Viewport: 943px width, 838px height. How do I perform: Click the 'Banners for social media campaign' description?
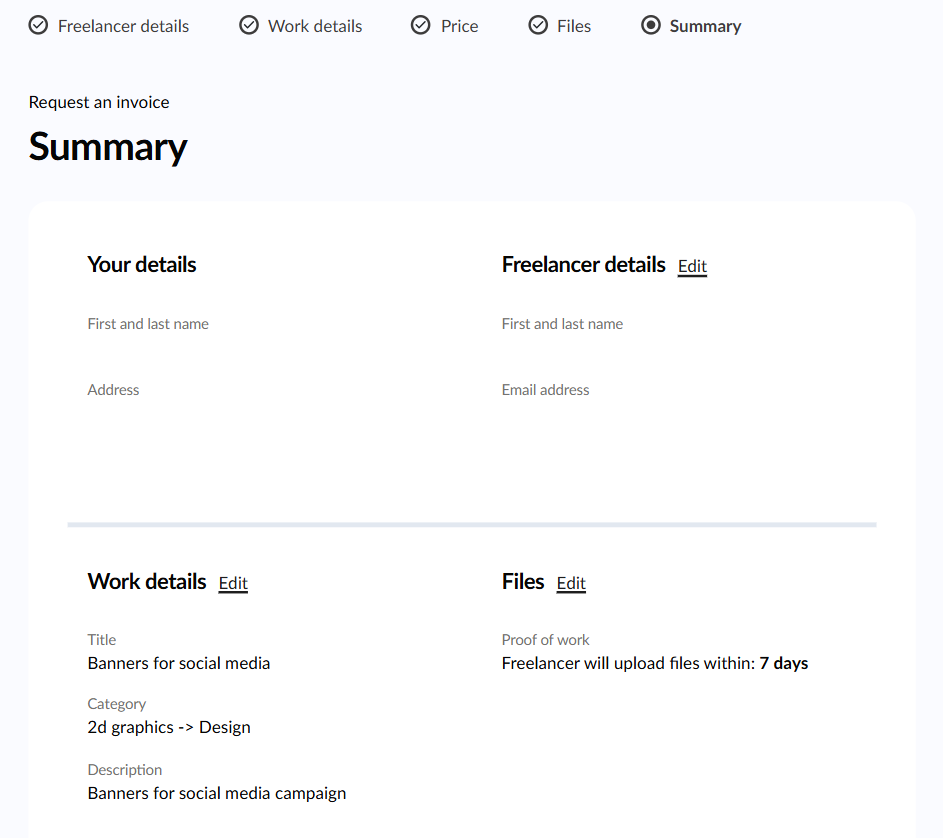coord(217,793)
